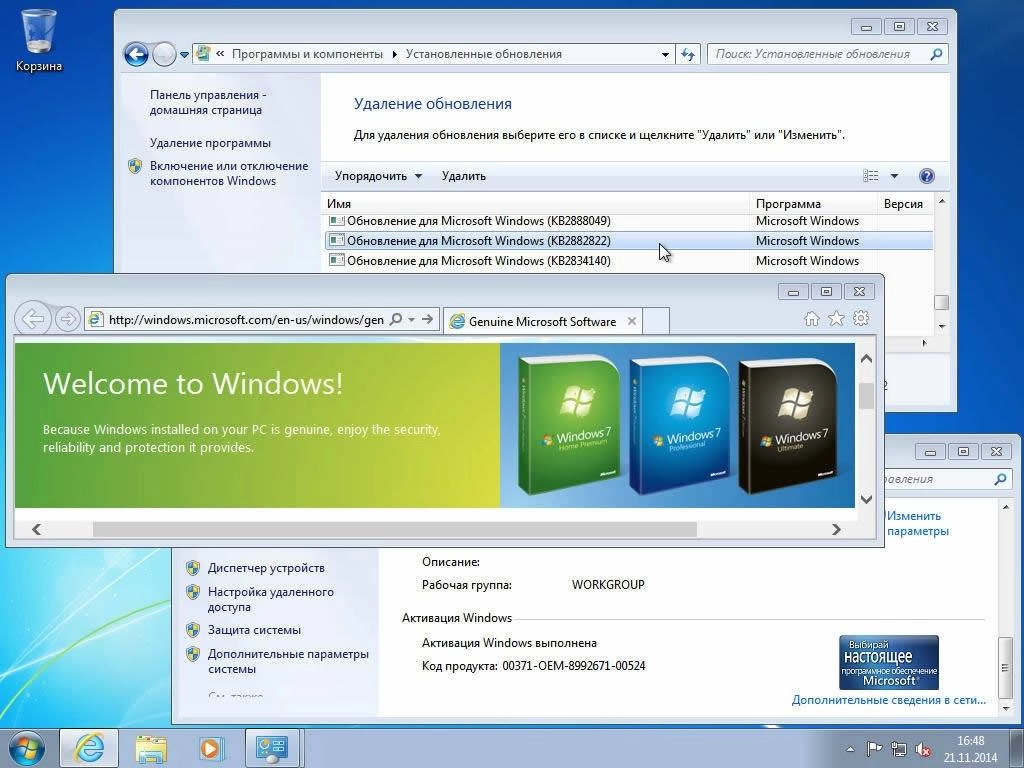Open 'Дополнительные параметры системы' link
The image size is (1024, 768).
point(288,662)
